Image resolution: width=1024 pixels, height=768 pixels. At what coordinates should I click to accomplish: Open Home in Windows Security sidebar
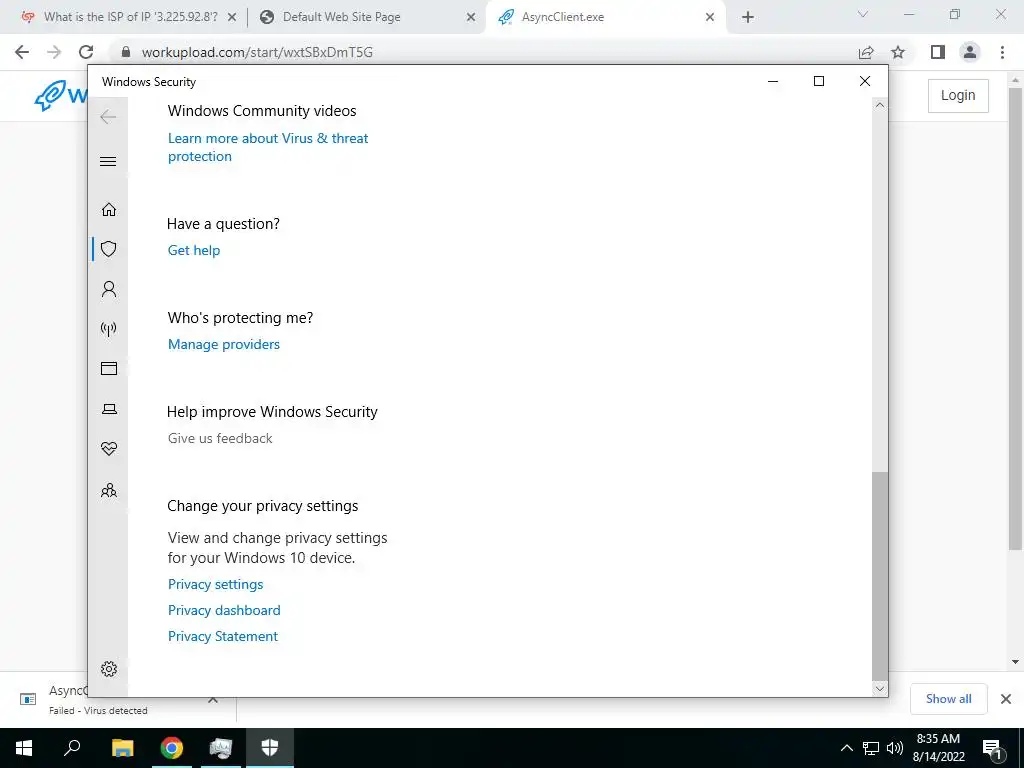[108, 209]
